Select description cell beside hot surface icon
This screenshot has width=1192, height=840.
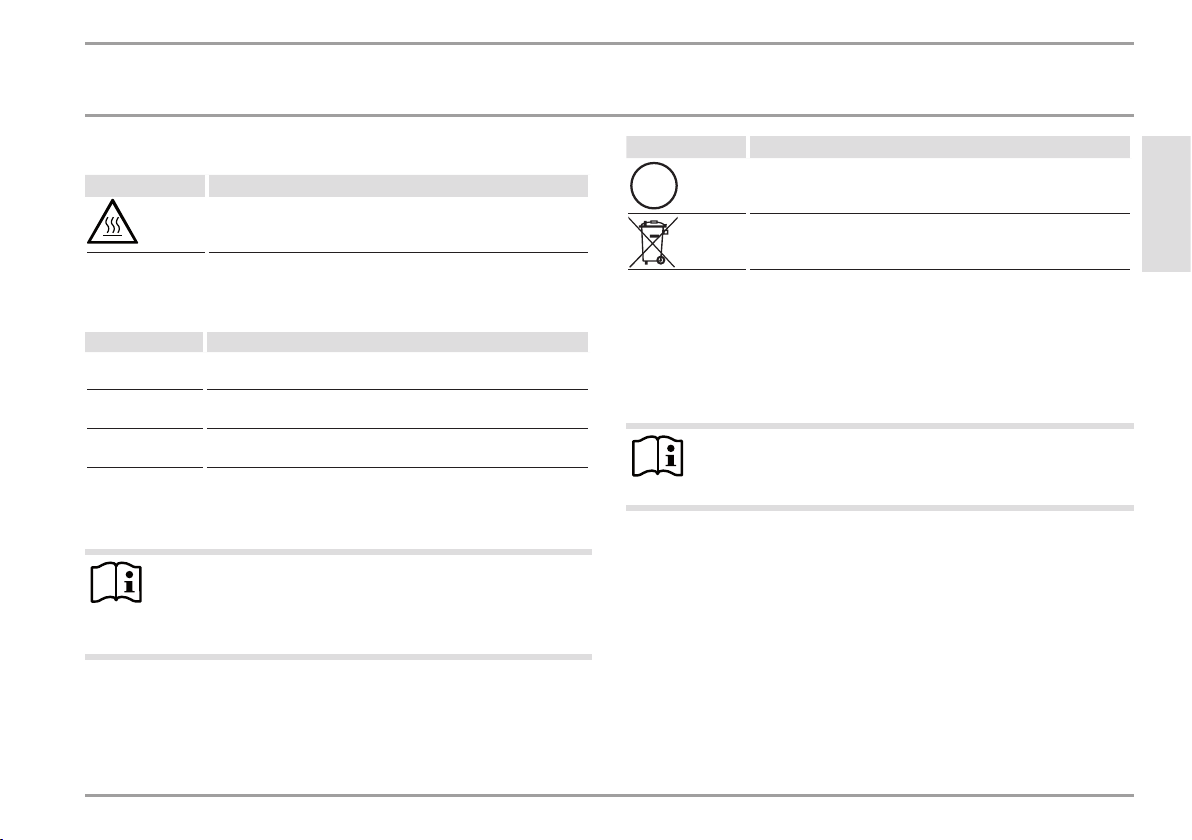tap(398, 224)
